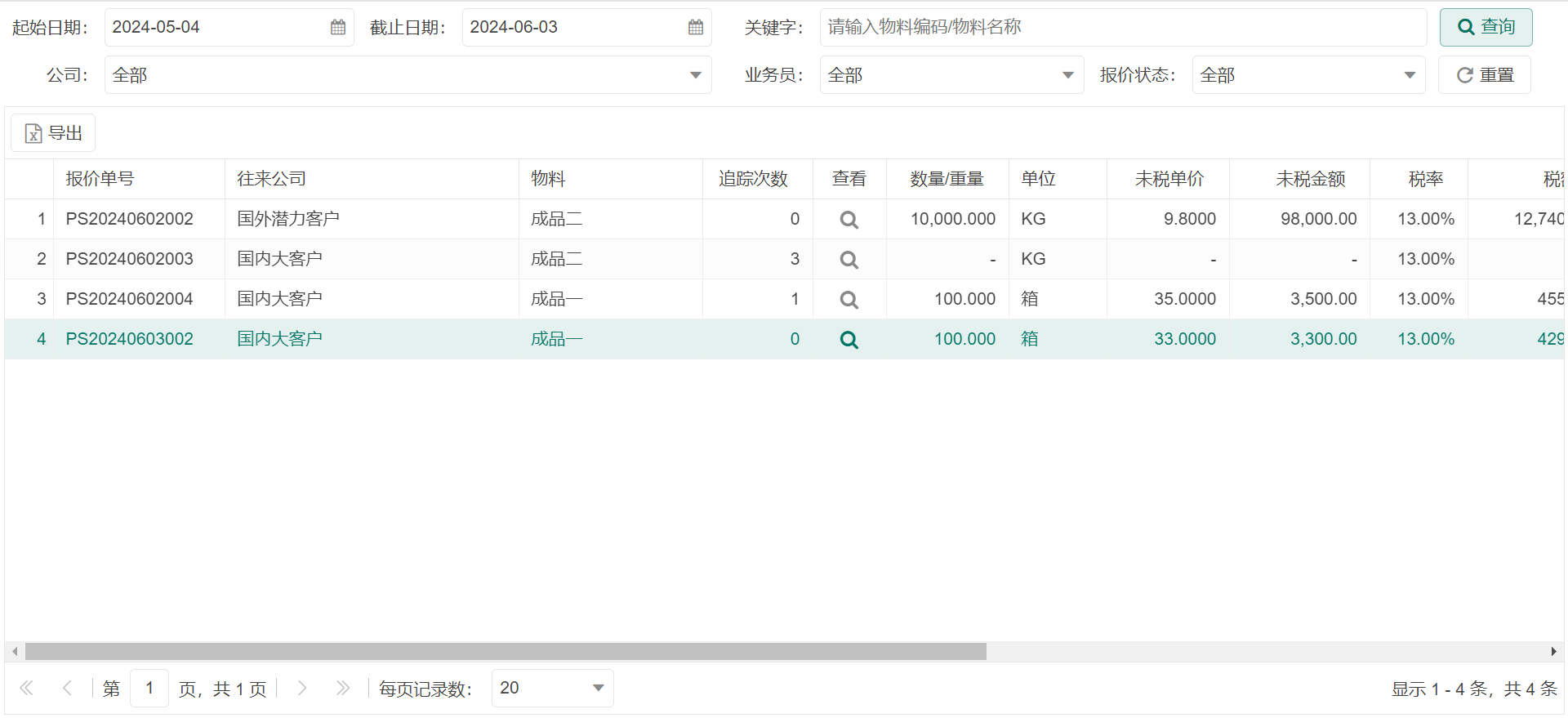This screenshot has height=718, width=1568.
Task: View details icon for PS20240602002
Action: [x=849, y=220]
